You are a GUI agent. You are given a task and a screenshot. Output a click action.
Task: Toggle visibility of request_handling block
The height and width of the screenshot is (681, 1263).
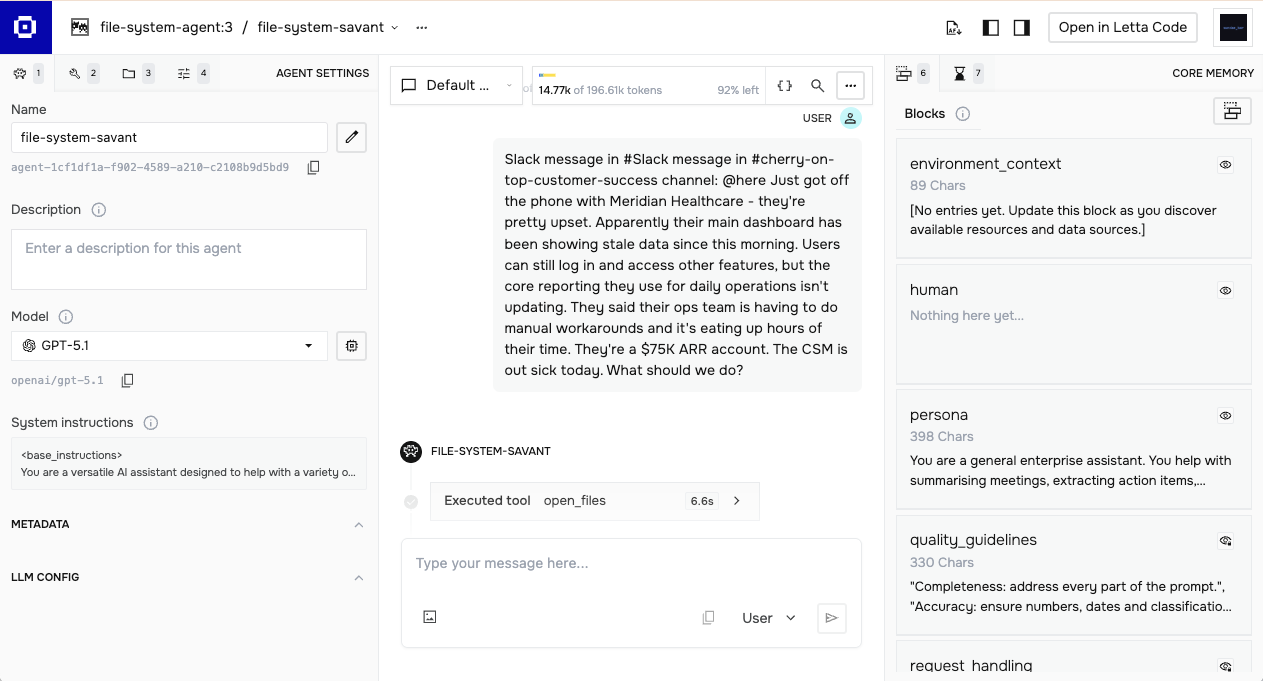(x=1226, y=666)
